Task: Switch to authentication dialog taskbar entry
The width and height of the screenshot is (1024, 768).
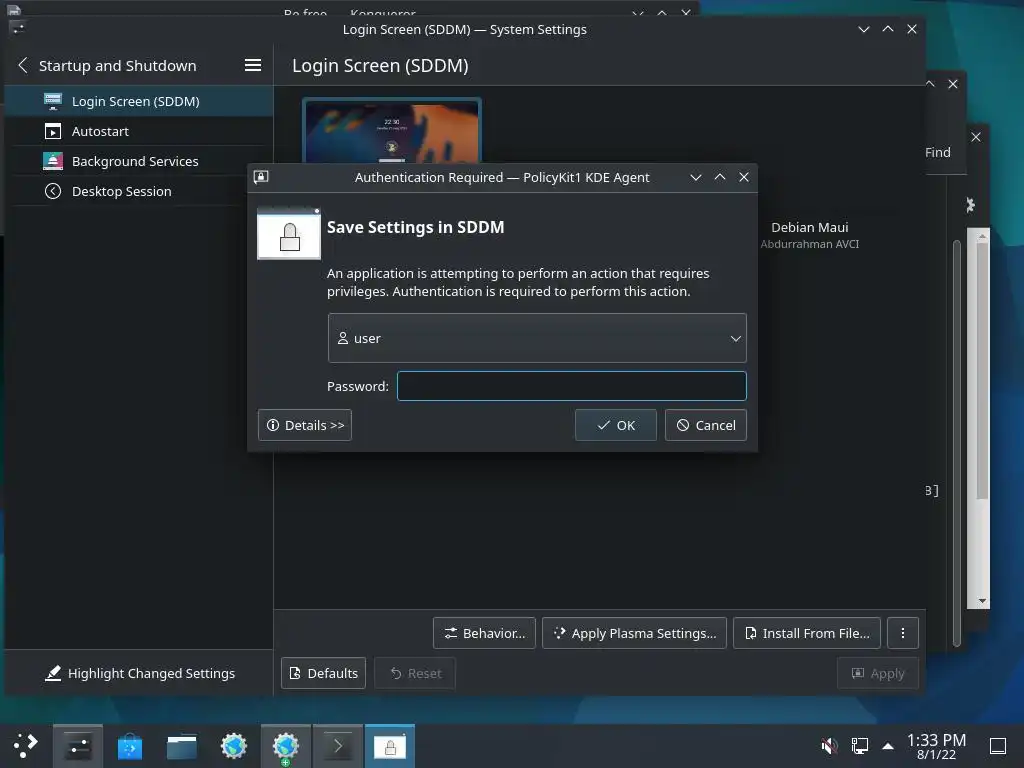Action: pos(390,746)
